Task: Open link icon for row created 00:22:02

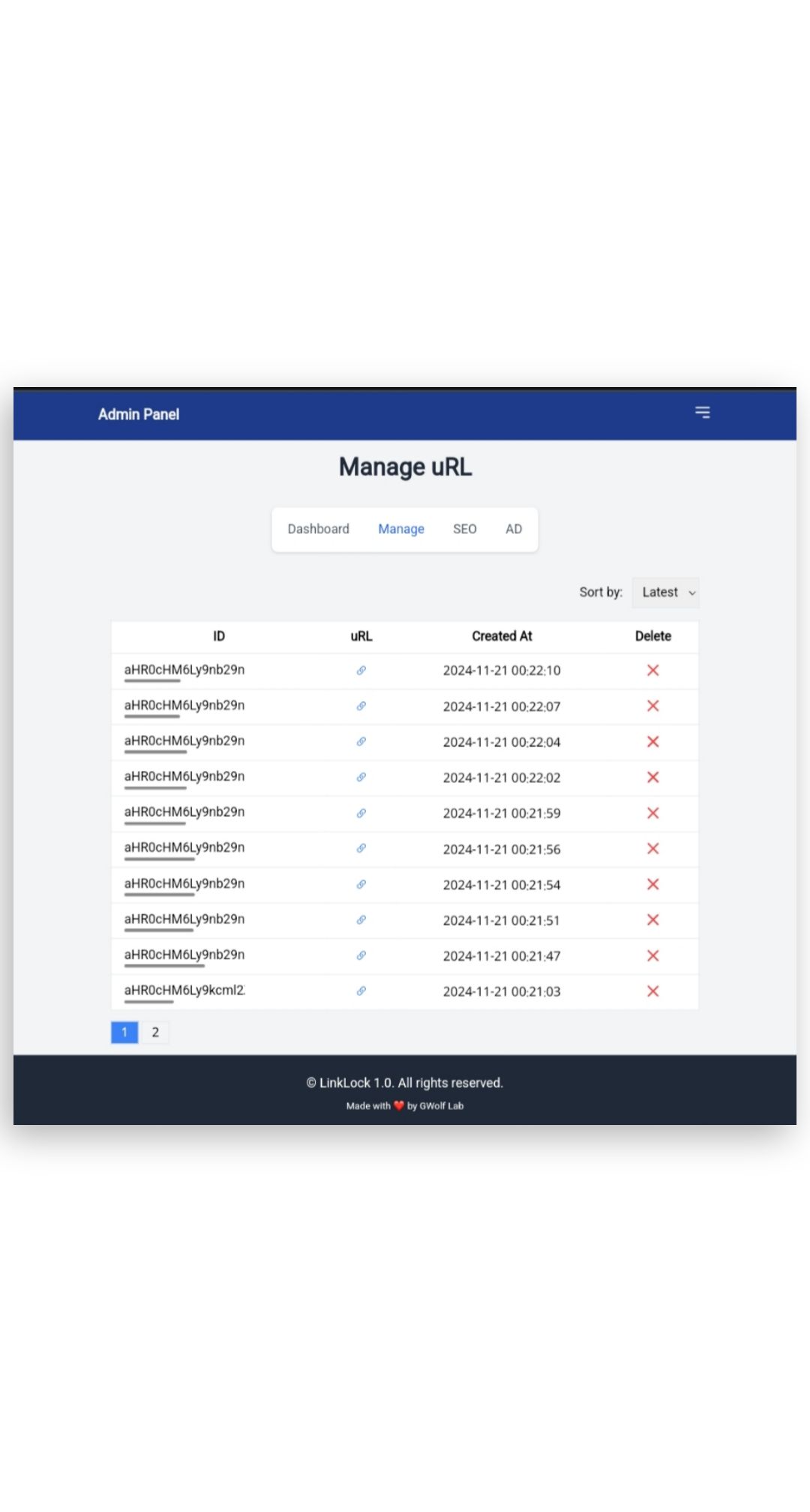Action: (x=361, y=777)
